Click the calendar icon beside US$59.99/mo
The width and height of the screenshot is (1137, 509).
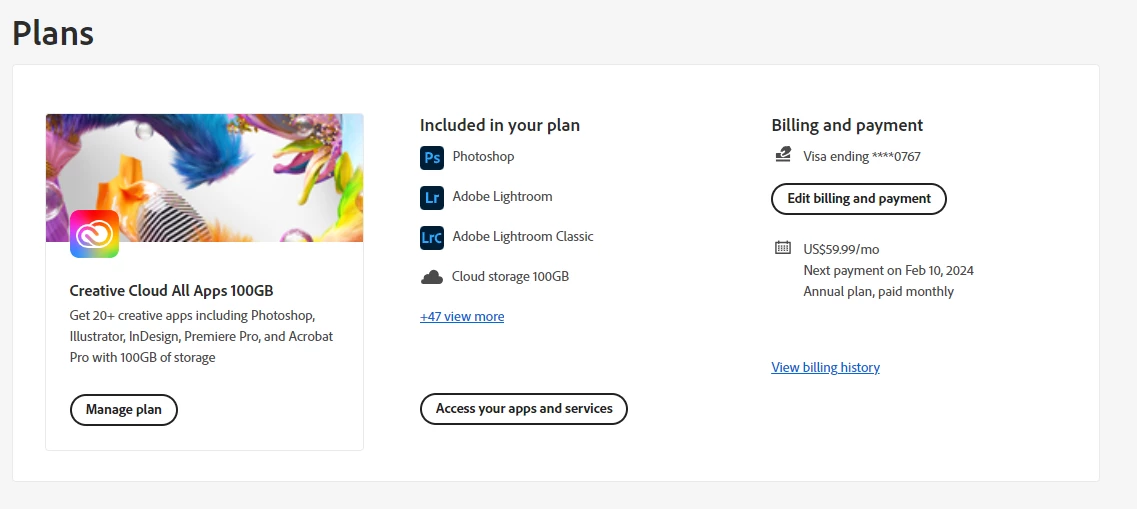782,248
